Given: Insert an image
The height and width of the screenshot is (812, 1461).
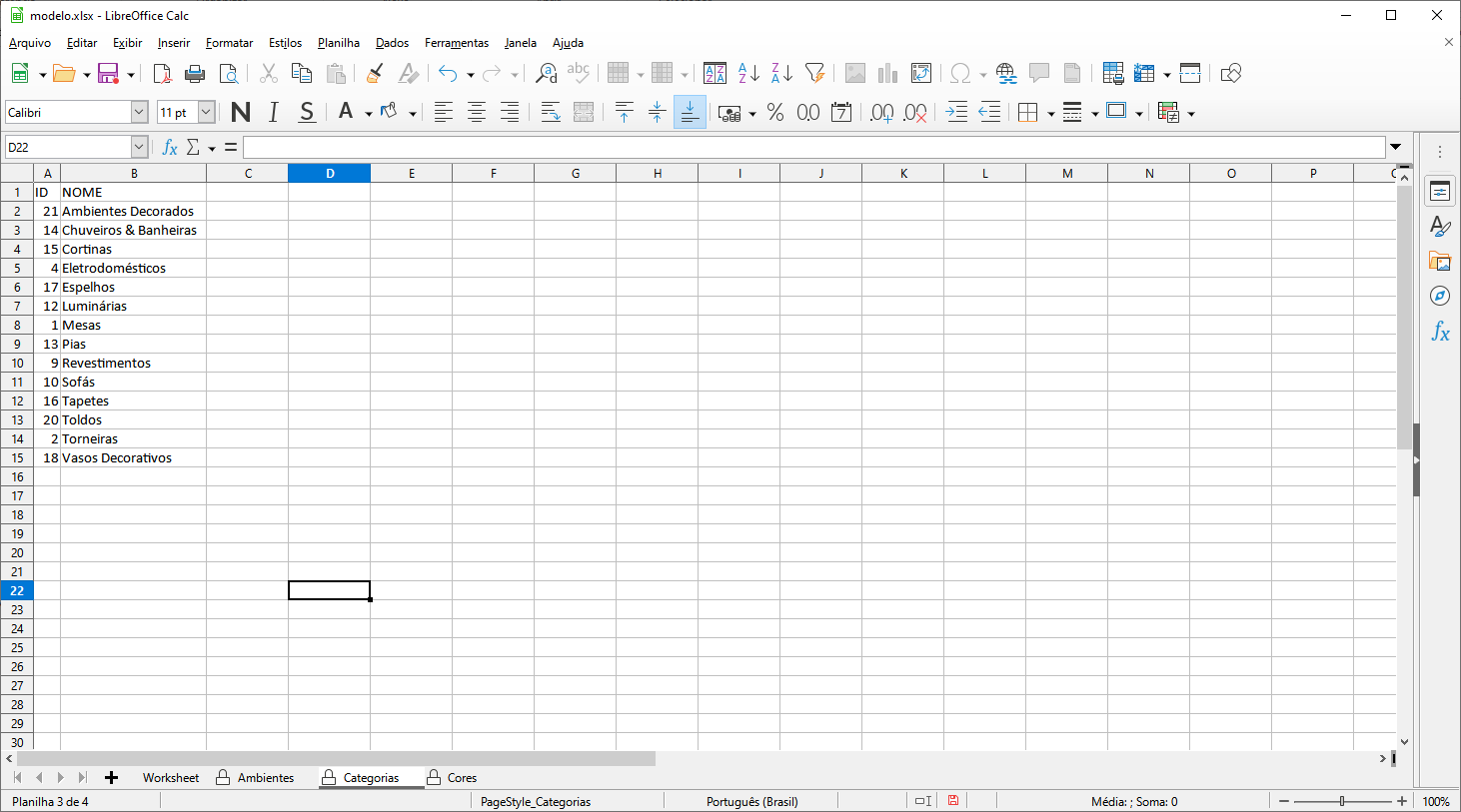Looking at the screenshot, I should pyautogui.click(x=855, y=73).
